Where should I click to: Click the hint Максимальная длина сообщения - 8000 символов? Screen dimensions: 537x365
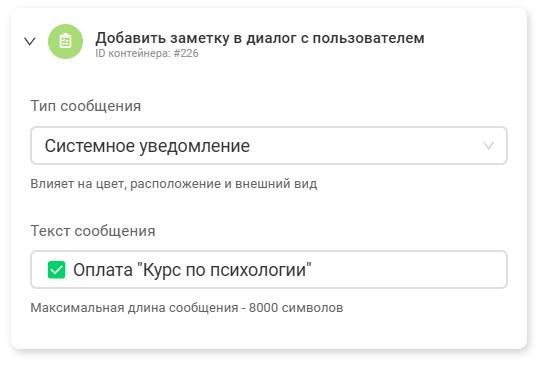187,308
